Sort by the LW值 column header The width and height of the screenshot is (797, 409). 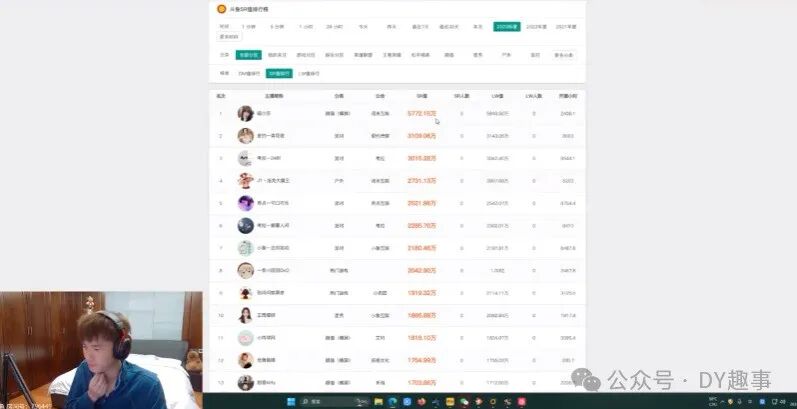497,96
